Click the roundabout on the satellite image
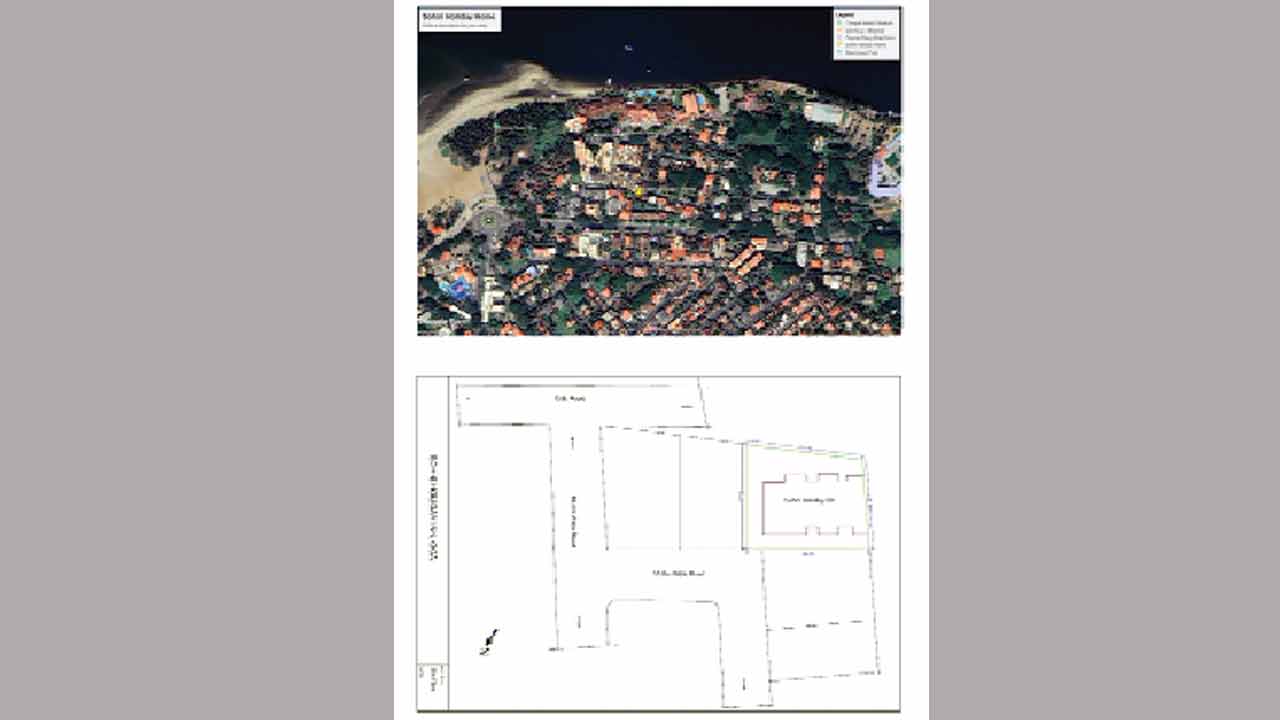1280x720 pixels. [488, 221]
